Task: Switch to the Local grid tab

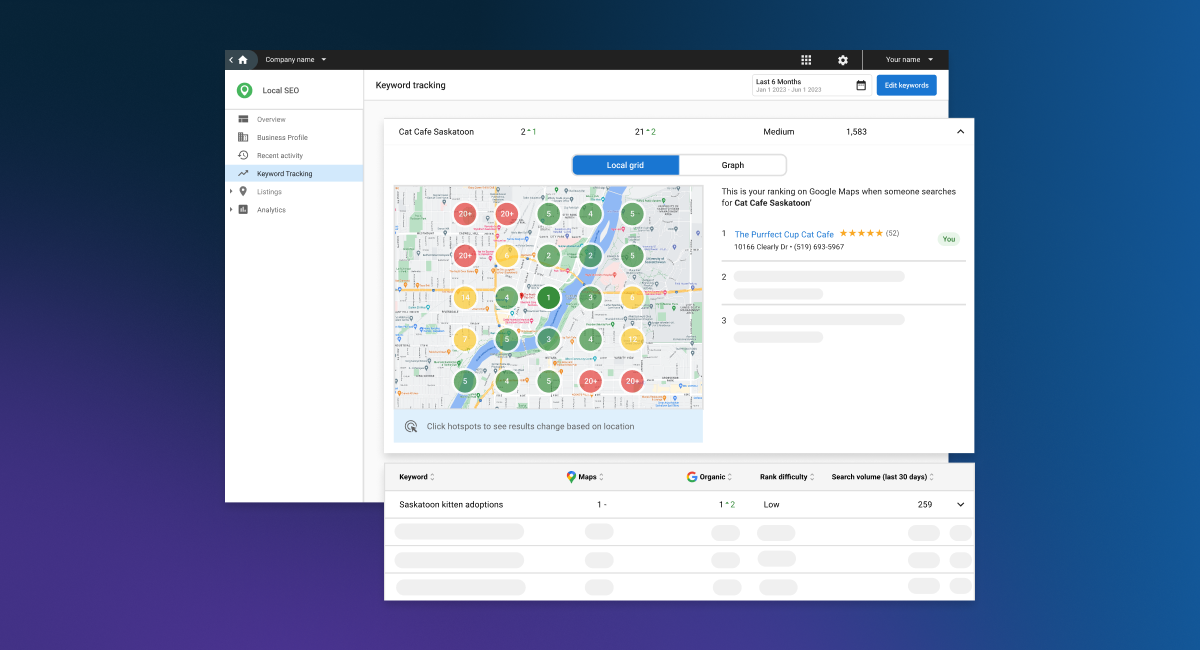Action: point(625,165)
